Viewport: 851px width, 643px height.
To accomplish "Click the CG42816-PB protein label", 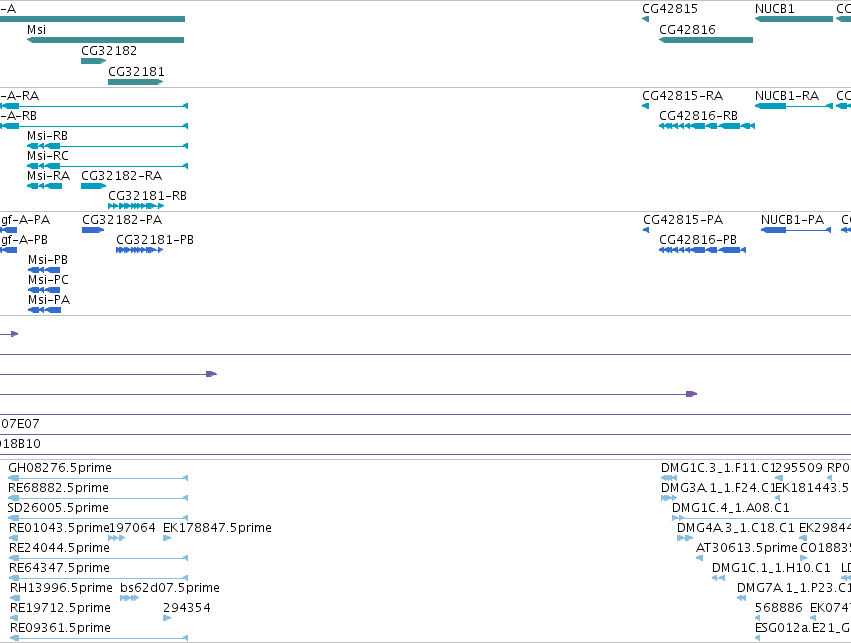I will pos(697,240).
